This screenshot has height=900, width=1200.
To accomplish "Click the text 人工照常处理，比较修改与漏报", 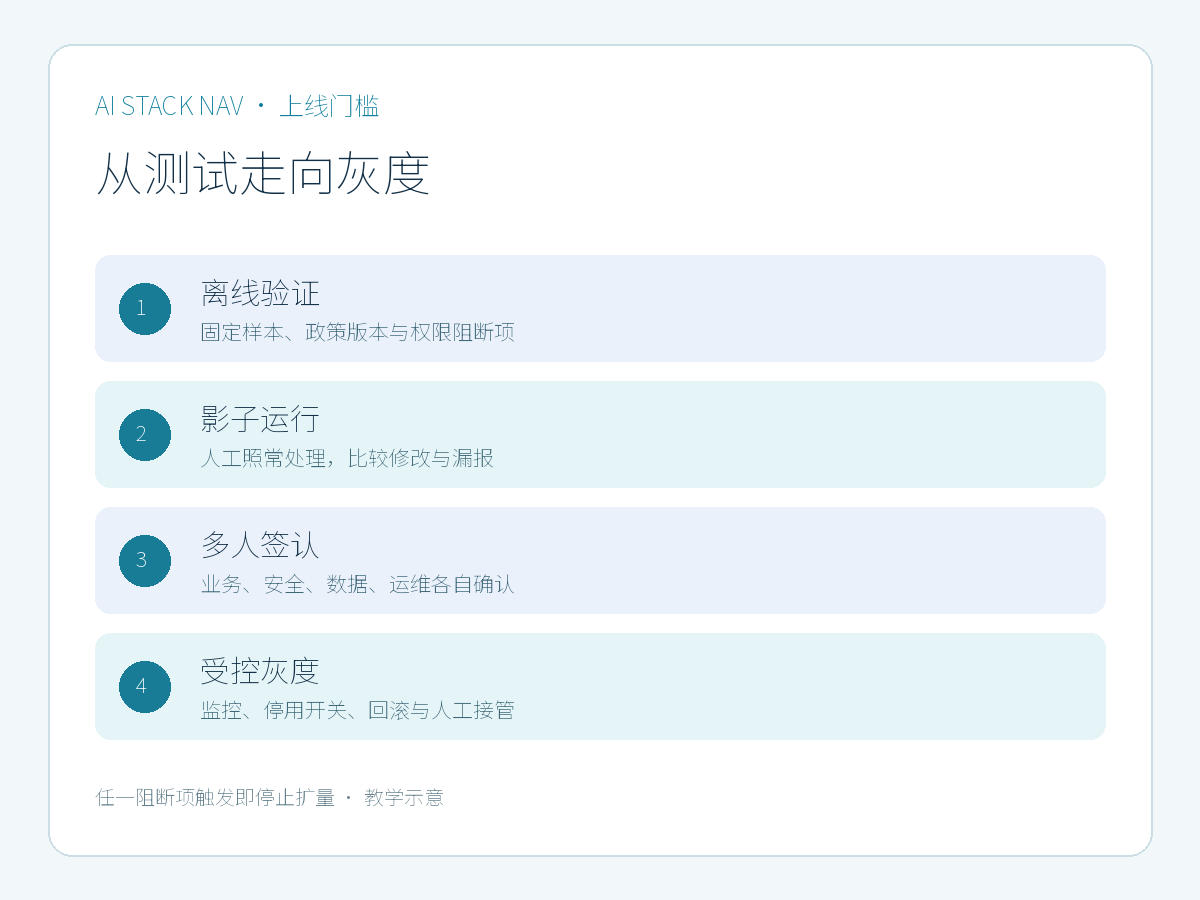I will click(x=347, y=458).
